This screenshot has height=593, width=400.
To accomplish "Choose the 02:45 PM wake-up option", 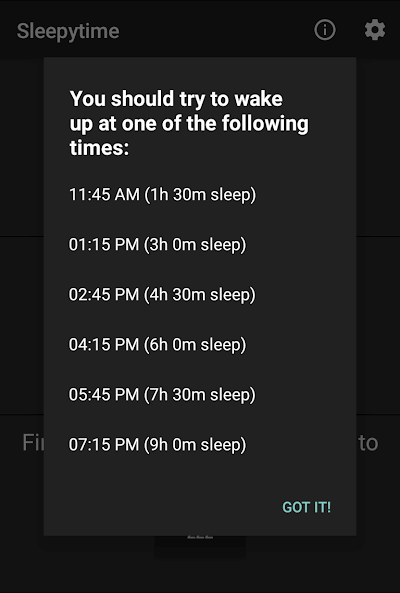I will (162, 295).
